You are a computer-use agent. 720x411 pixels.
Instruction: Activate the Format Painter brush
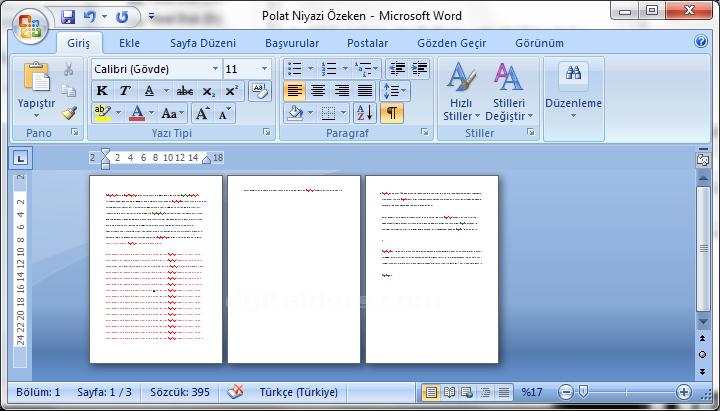(x=69, y=113)
